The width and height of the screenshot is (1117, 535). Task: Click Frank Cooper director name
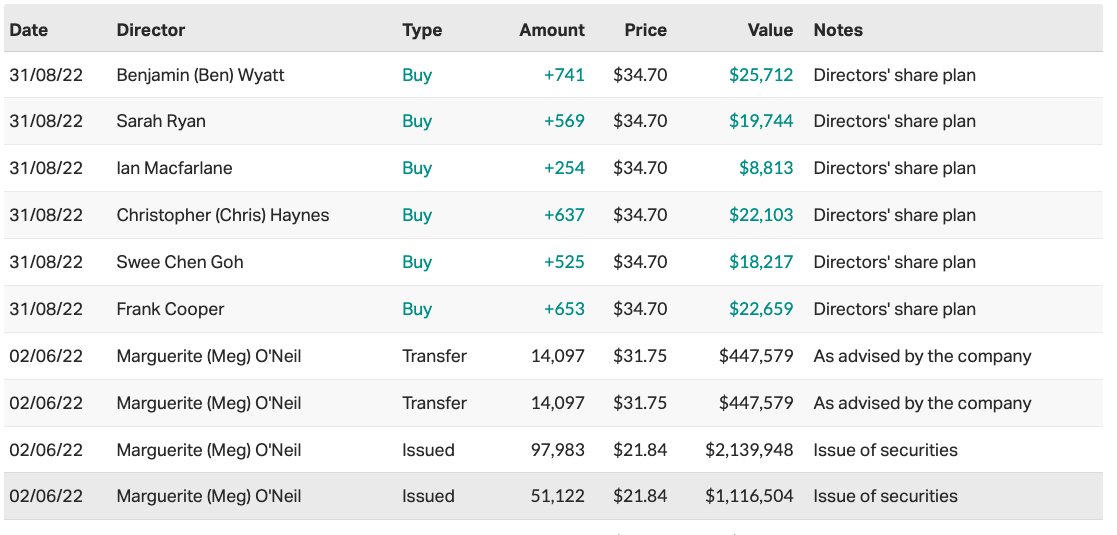click(x=170, y=309)
